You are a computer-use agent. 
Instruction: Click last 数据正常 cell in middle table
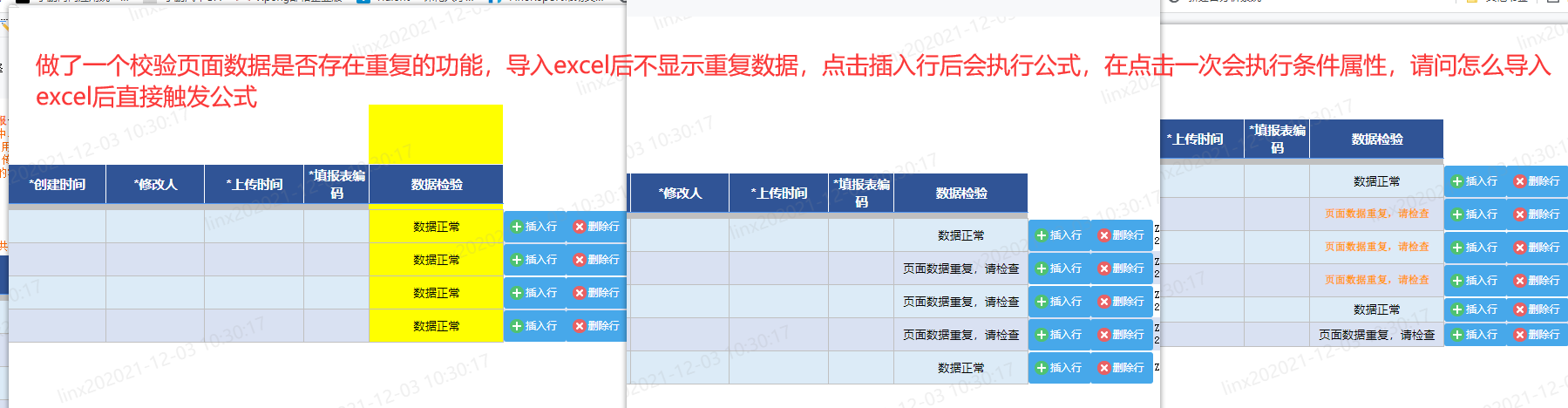pyautogui.click(x=961, y=368)
